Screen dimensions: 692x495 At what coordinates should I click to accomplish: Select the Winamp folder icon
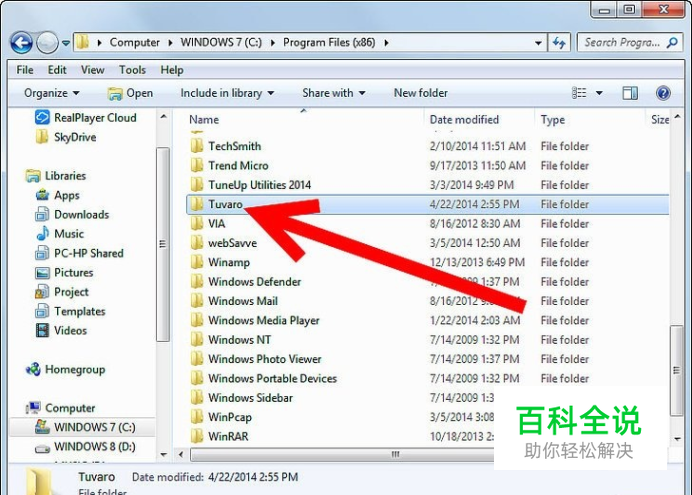197,262
